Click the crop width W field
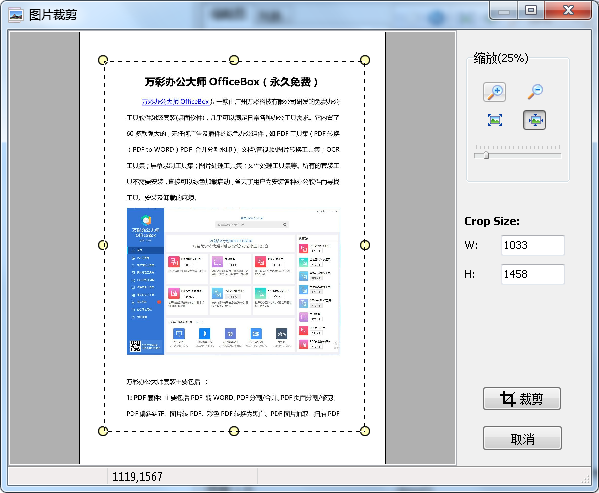Viewport: 599px width, 493px height. pyautogui.click(x=533, y=245)
